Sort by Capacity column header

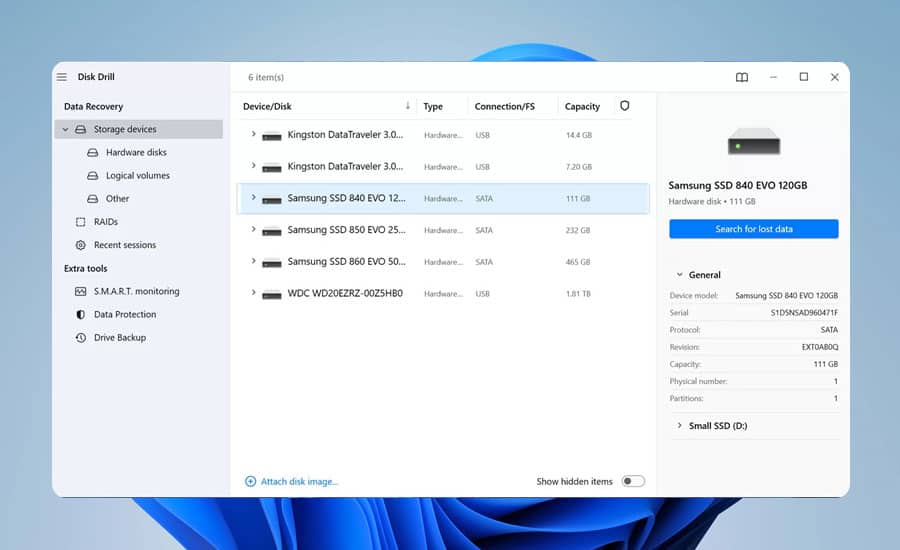(582, 106)
